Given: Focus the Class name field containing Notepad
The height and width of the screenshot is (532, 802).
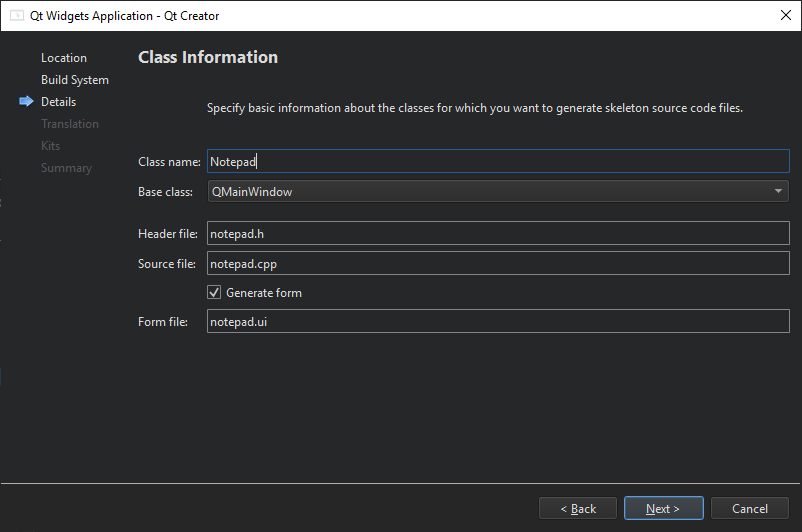Looking at the screenshot, I should [x=498, y=162].
